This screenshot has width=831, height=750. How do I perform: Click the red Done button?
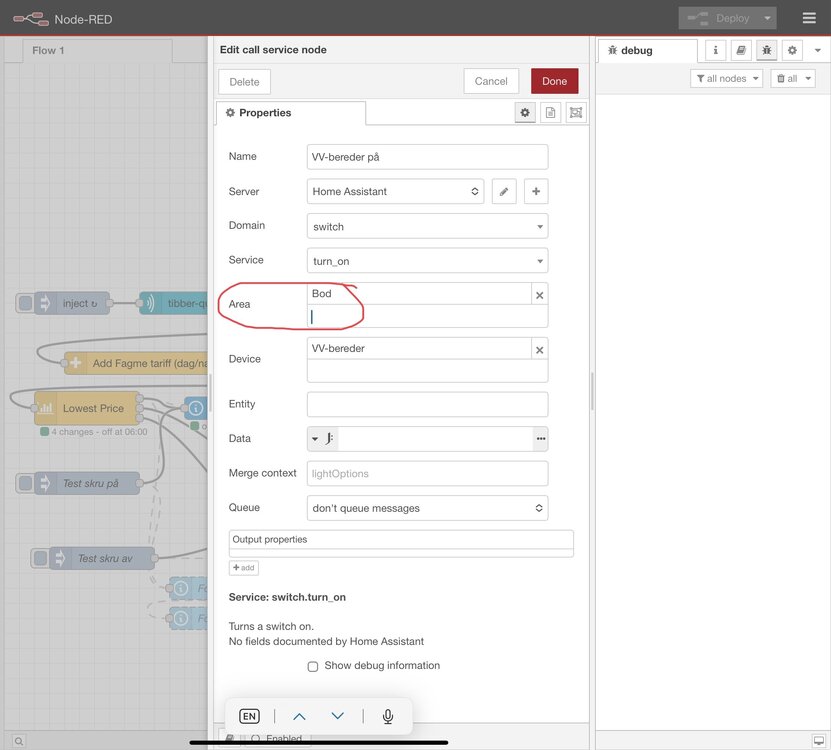tap(554, 81)
